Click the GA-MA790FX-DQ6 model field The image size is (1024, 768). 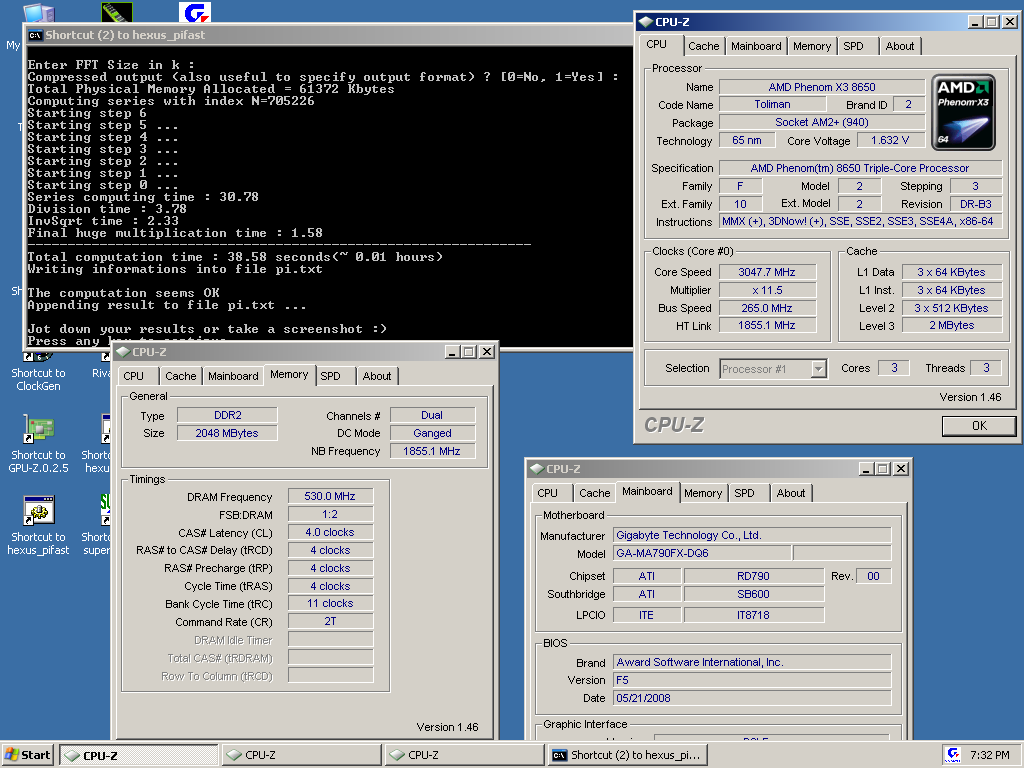(702, 553)
